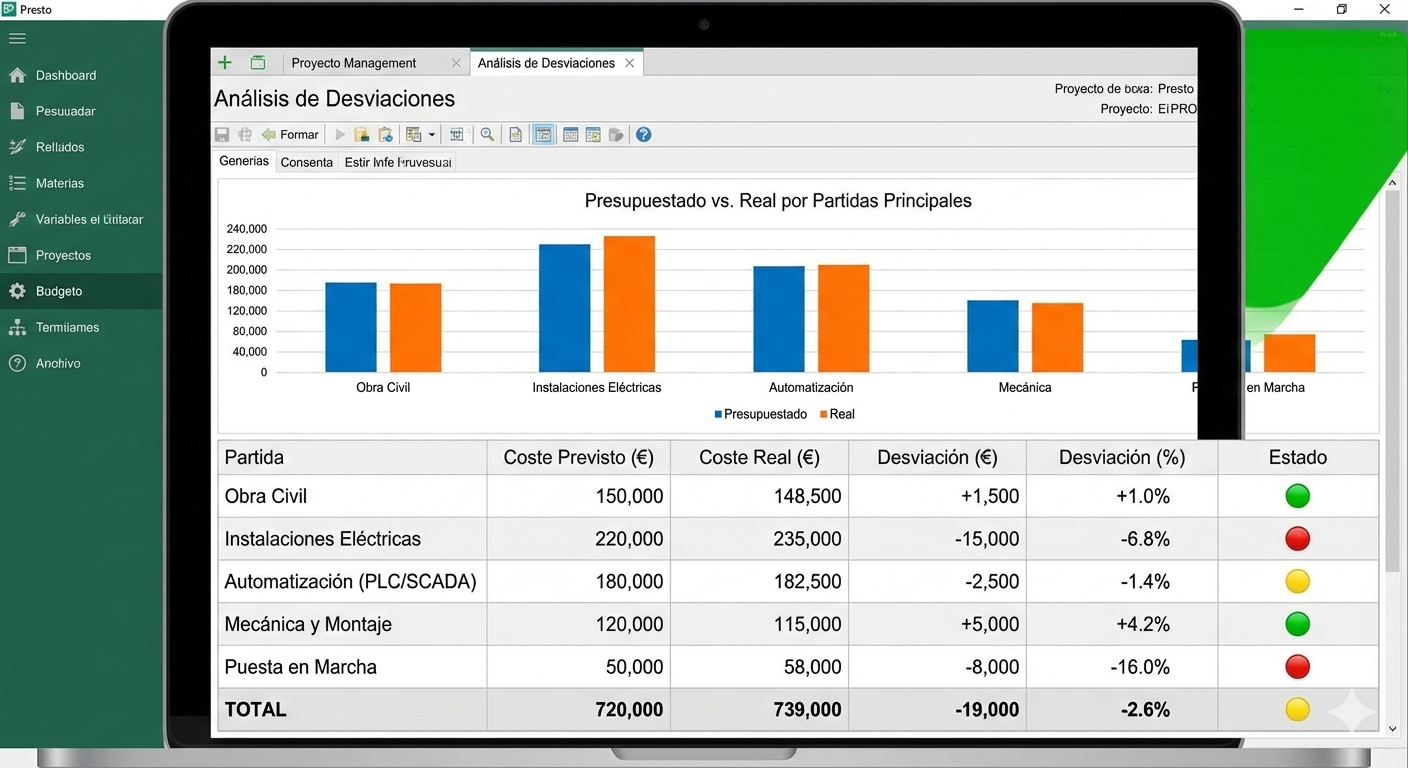Click the document page toolbar icon
This screenshot has height=768, width=1408.
pyautogui.click(x=516, y=134)
